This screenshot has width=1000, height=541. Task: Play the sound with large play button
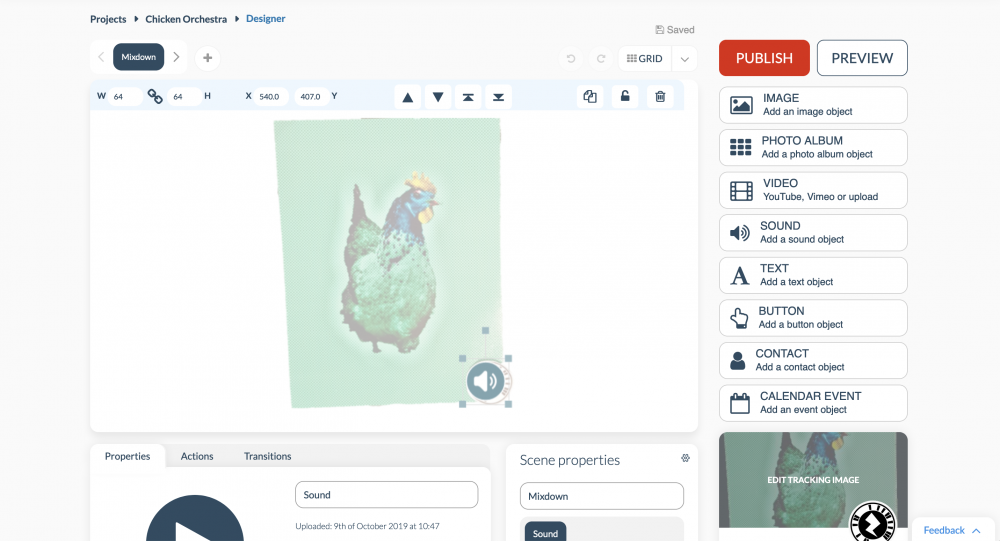click(x=195, y=518)
